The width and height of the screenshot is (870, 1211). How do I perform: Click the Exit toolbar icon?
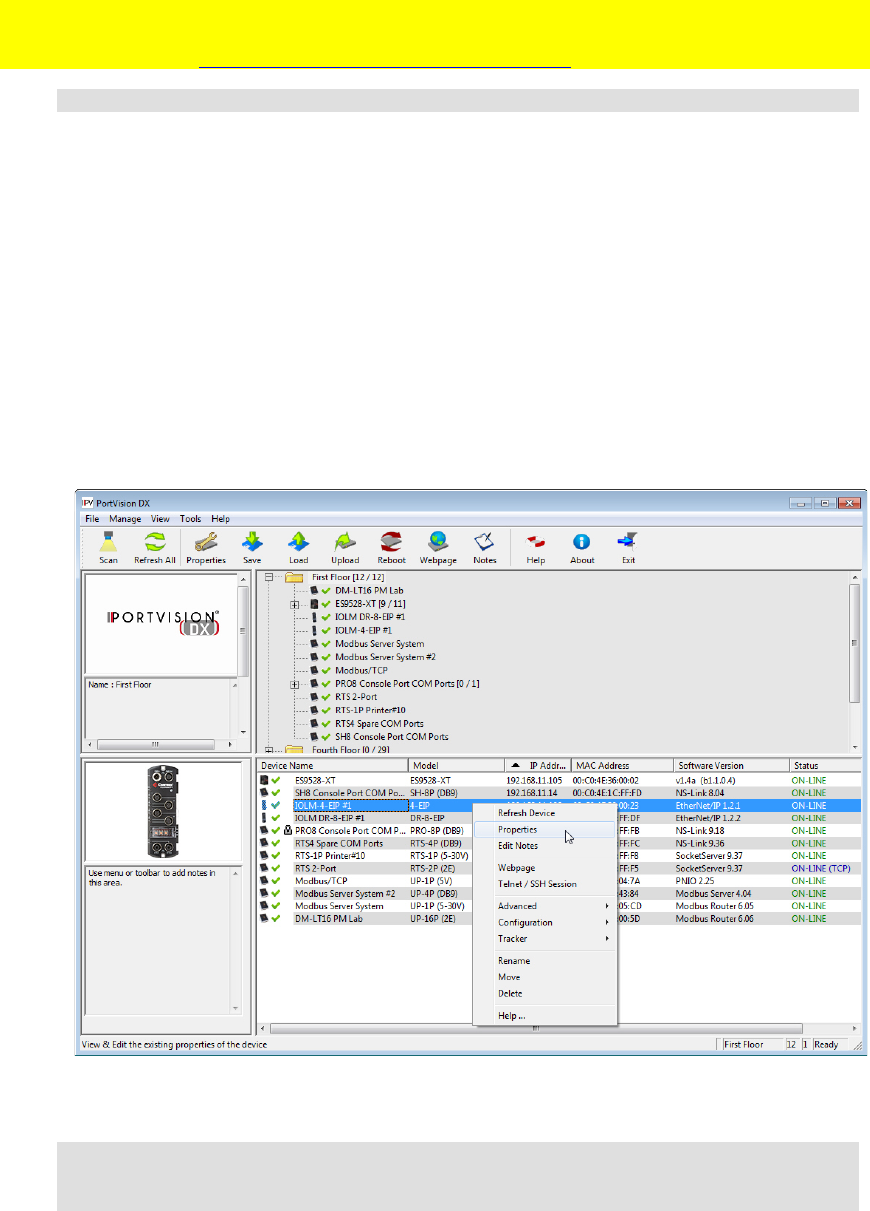click(x=628, y=548)
